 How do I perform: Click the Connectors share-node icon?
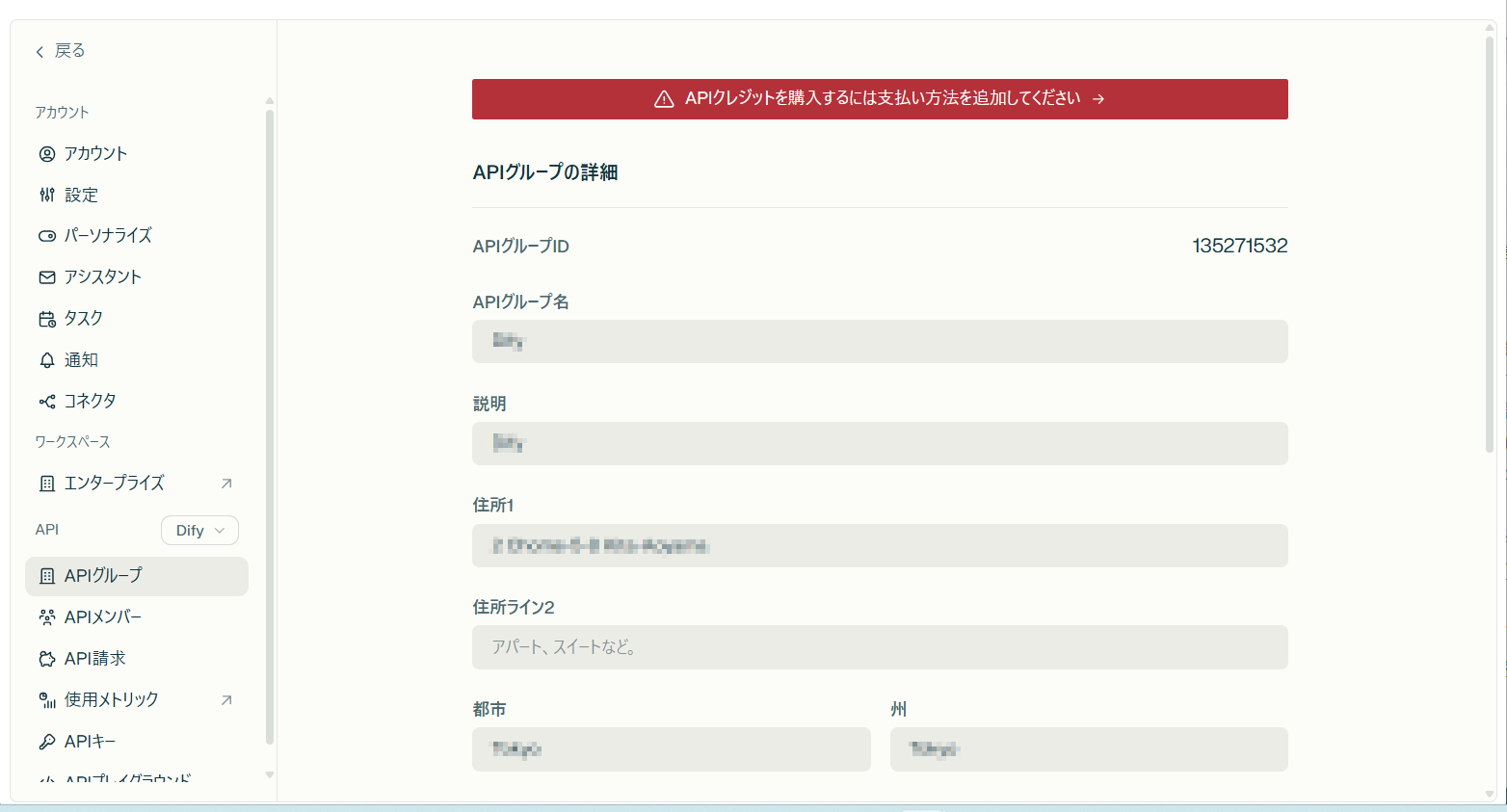[x=47, y=402]
